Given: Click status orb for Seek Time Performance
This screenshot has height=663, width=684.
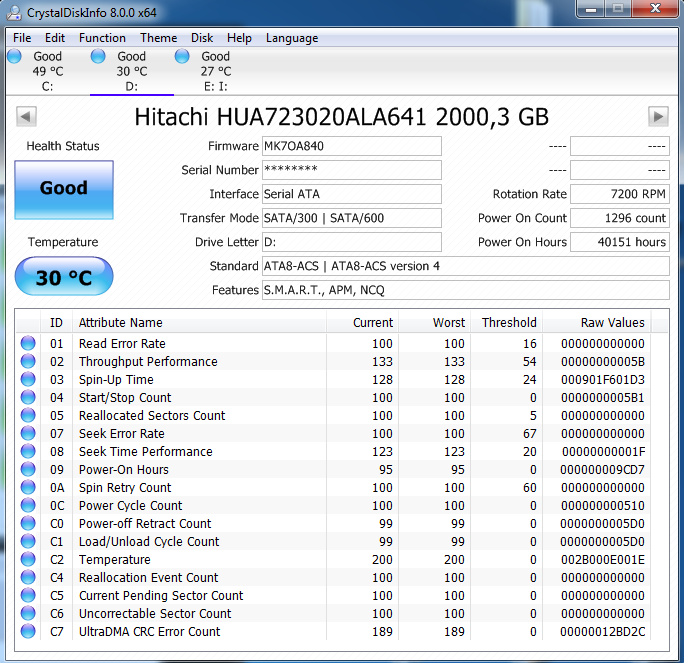Looking at the screenshot, I should 28,451.
